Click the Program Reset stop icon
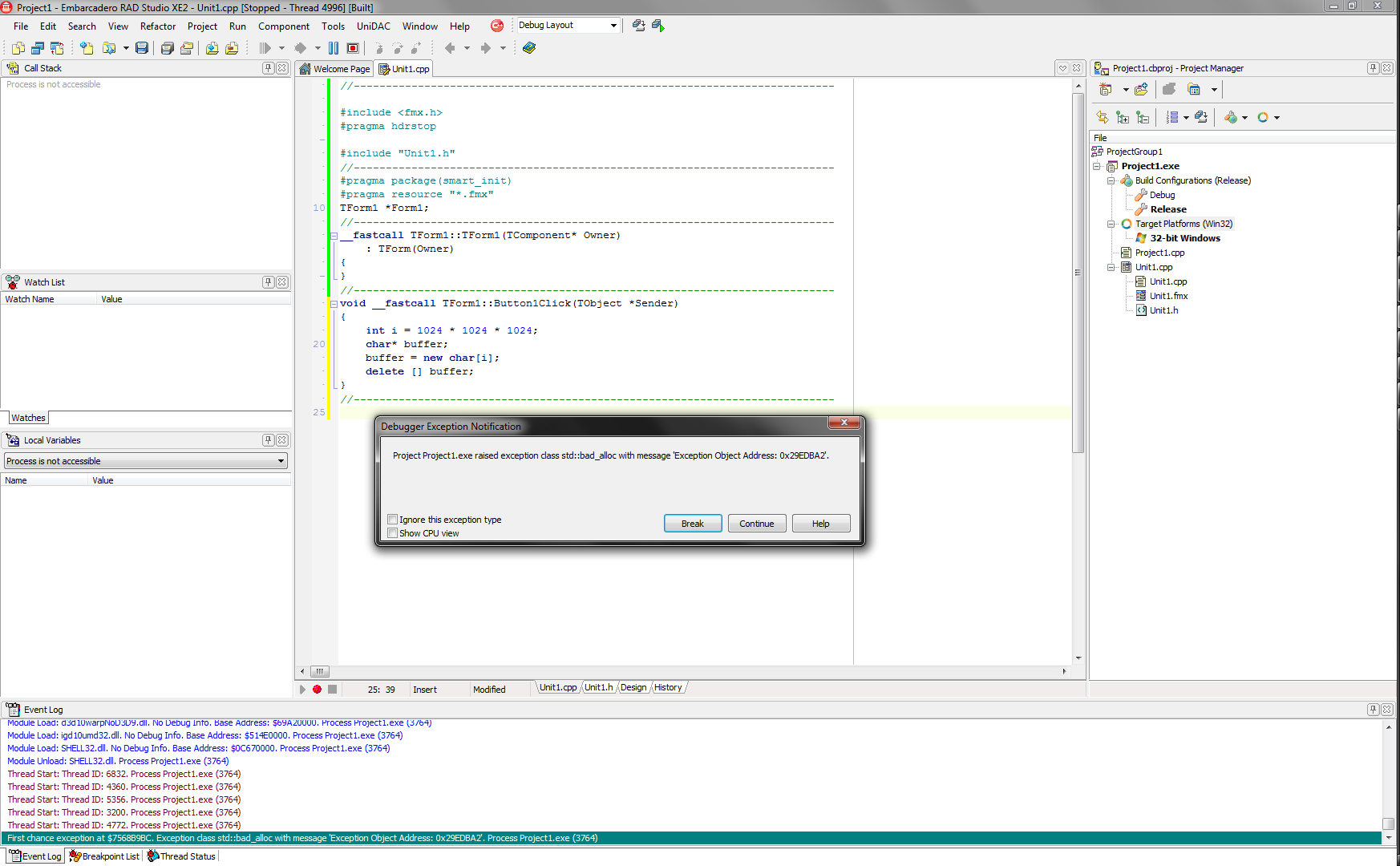1400x866 pixels. (353, 48)
